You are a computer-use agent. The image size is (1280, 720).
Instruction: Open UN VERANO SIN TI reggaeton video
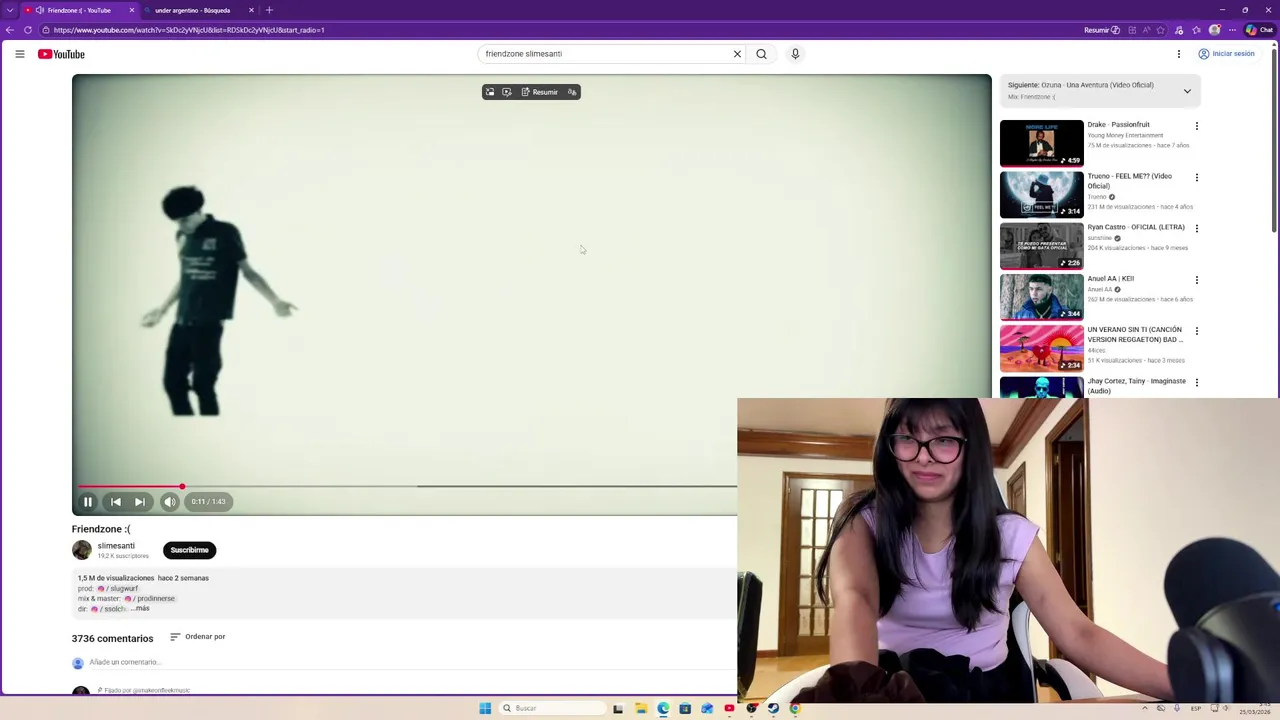(1042, 348)
